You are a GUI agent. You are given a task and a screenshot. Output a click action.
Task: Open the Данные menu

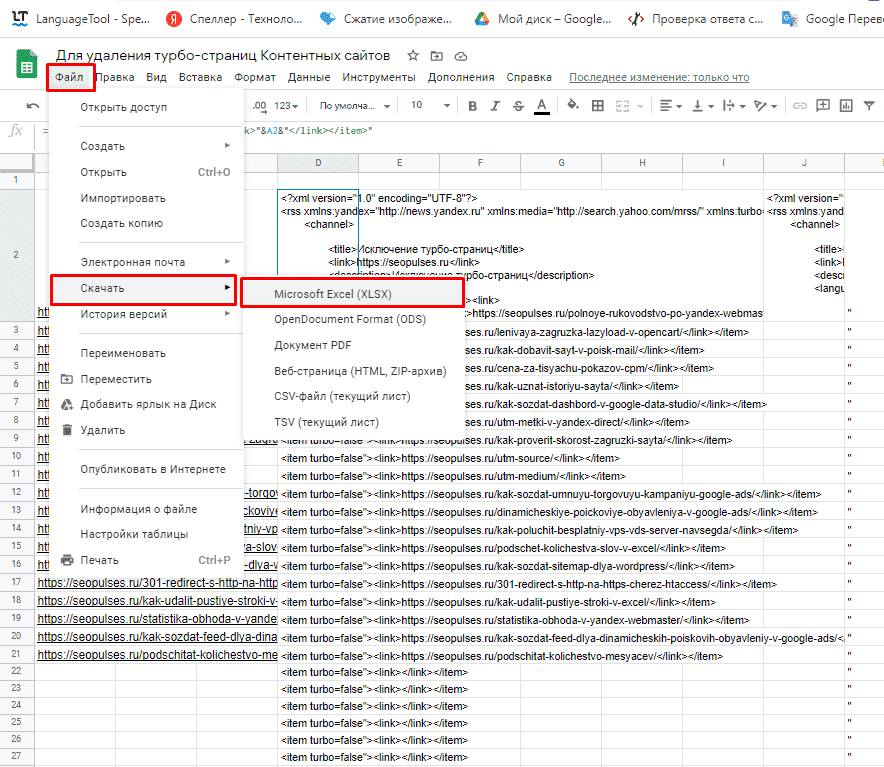(x=309, y=77)
